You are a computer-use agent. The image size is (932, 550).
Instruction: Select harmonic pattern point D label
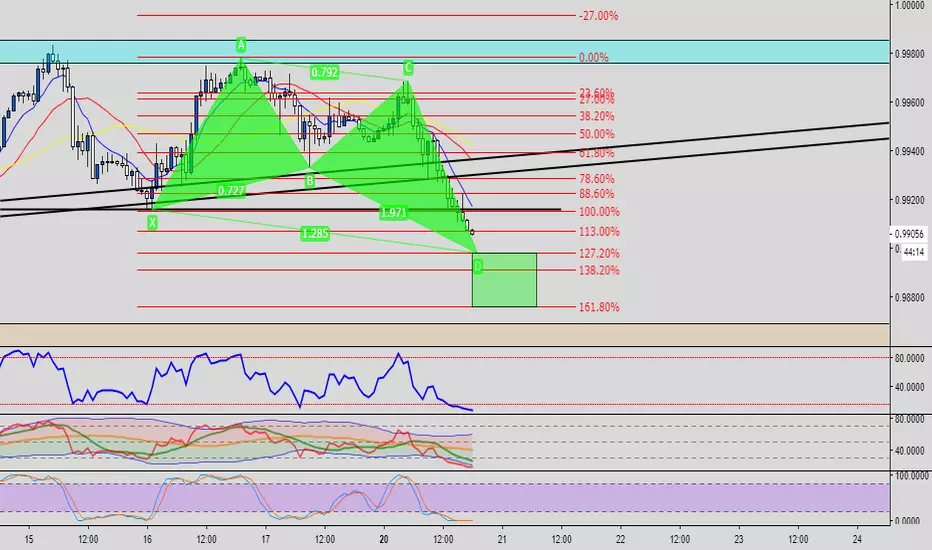tap(478, 267)
